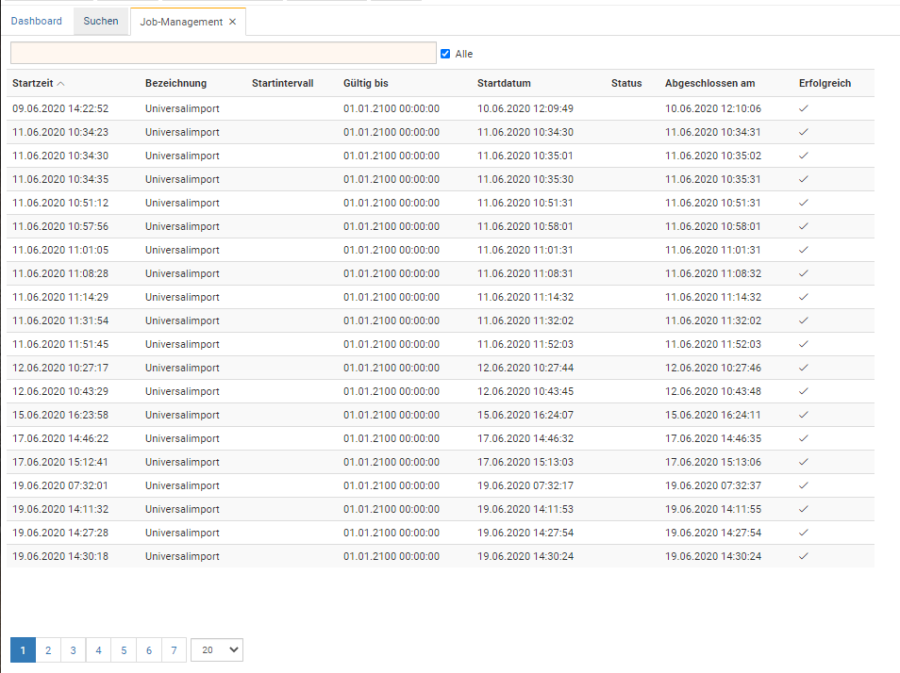900x673 pixels.
Task: Switch to the Dashboard tab
Action: click(x=36, y=21)
